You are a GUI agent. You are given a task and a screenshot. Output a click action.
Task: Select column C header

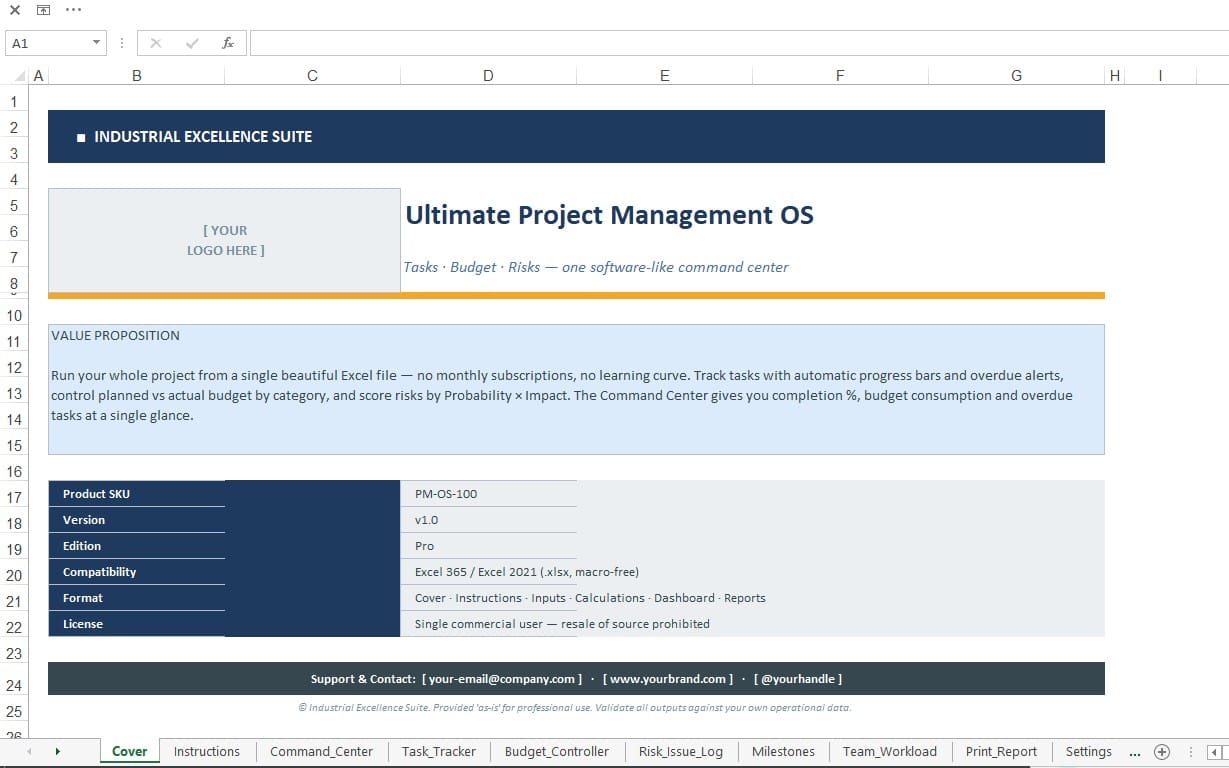313,76
